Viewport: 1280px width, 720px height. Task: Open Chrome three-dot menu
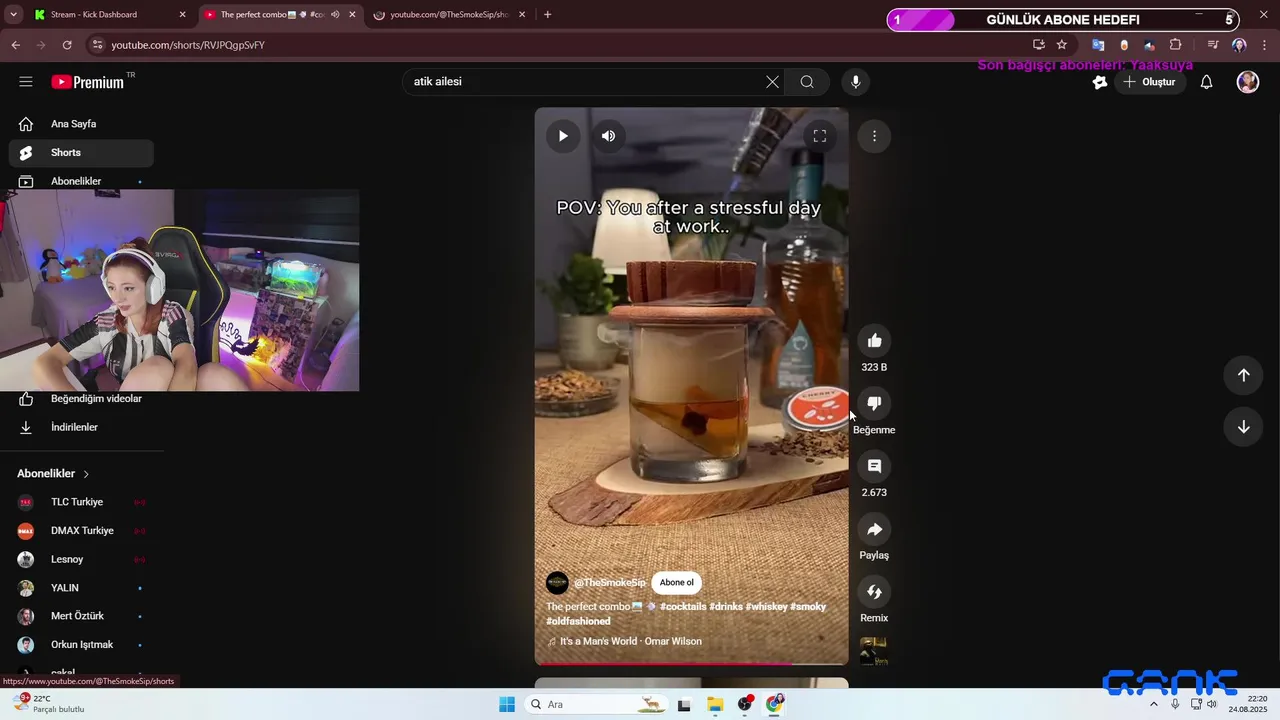point(1265,45)
